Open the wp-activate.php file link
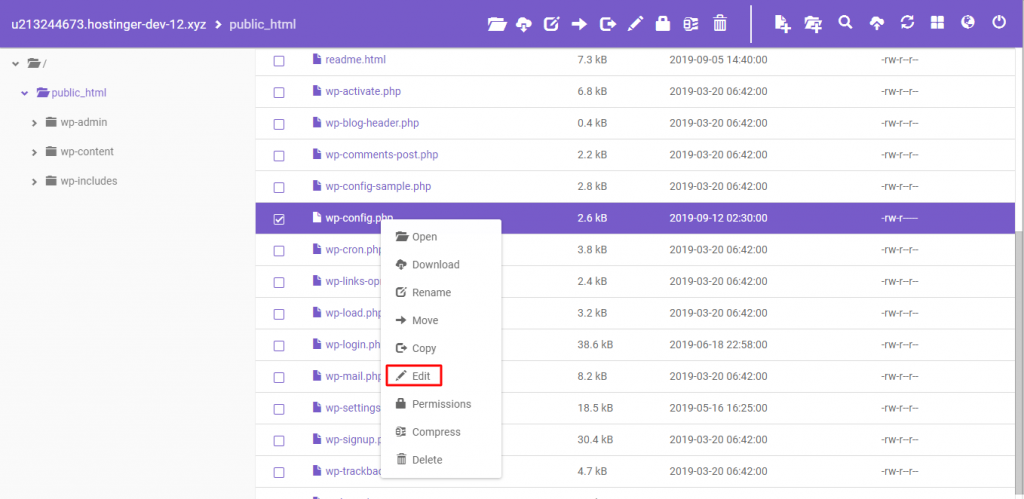The width and height of the screenshot is (1024, 499). (x=363, y=91)
